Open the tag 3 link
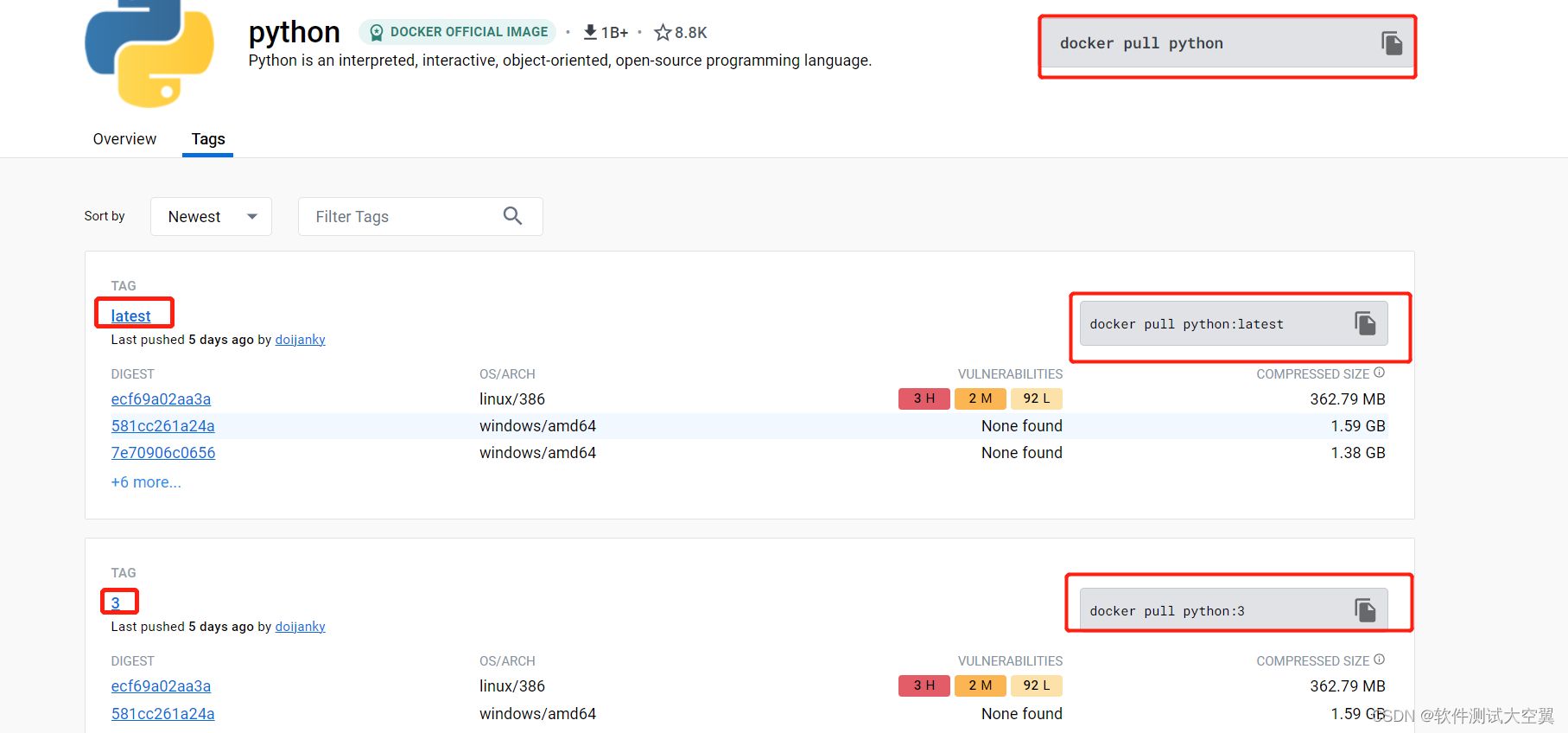This screenshot has width=1568, height=733. coord(116,603)
